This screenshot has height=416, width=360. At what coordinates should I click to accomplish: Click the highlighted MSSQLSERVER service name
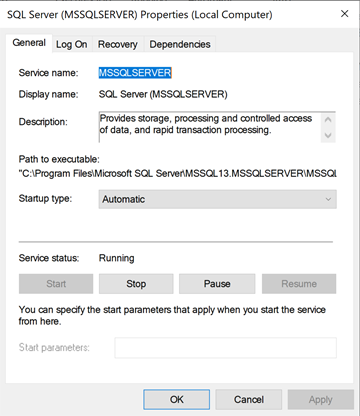135,73
